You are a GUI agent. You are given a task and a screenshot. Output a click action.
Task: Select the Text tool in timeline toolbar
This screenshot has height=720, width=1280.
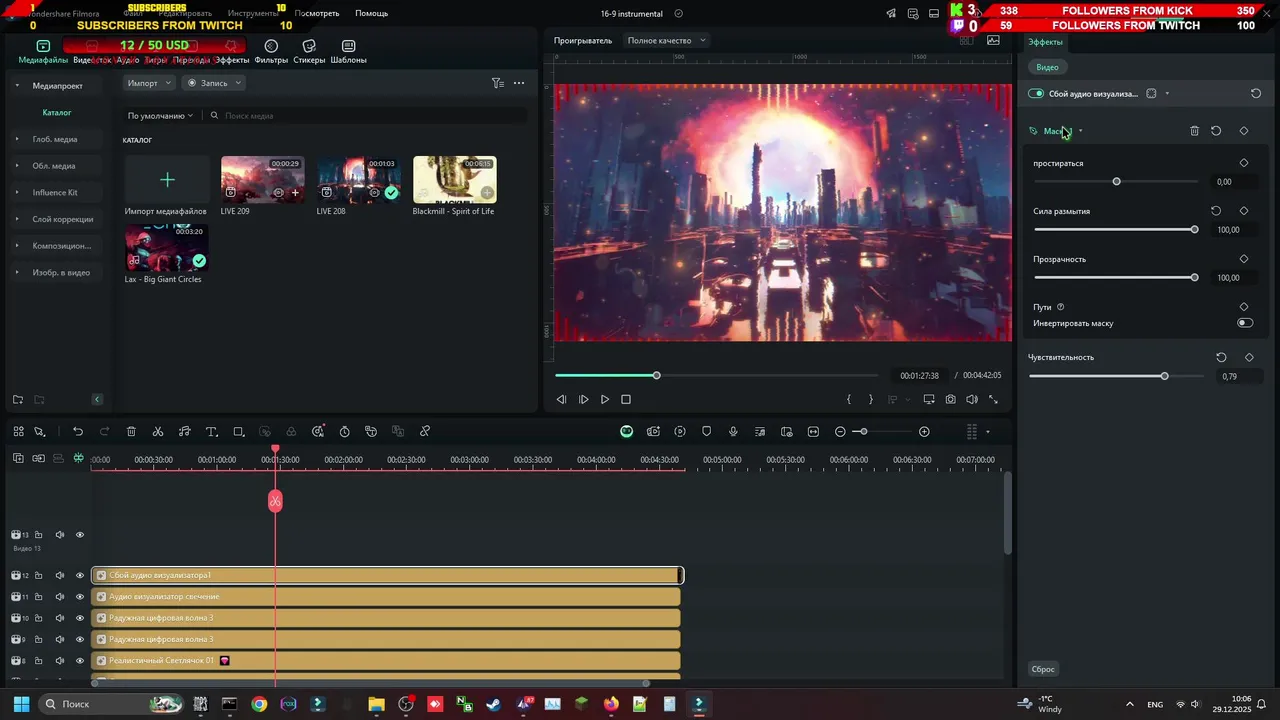(x=211, y=432)
